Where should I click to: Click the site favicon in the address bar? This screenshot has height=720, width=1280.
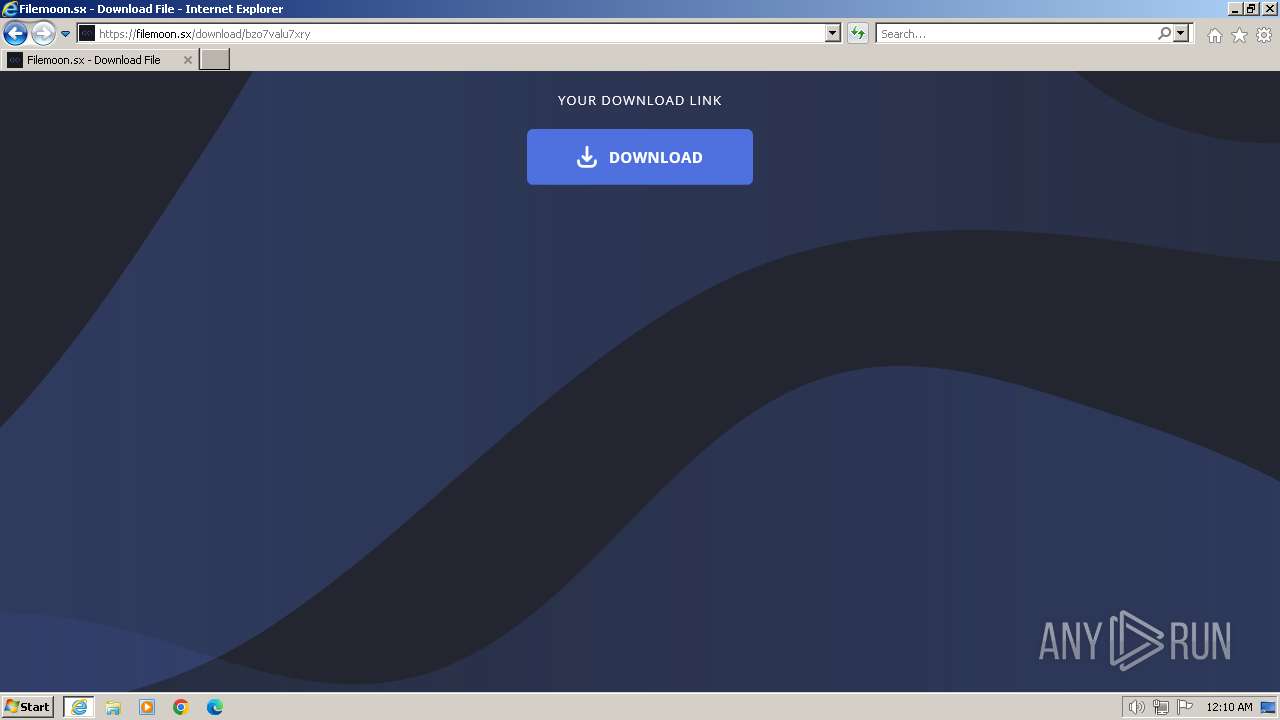87,34
